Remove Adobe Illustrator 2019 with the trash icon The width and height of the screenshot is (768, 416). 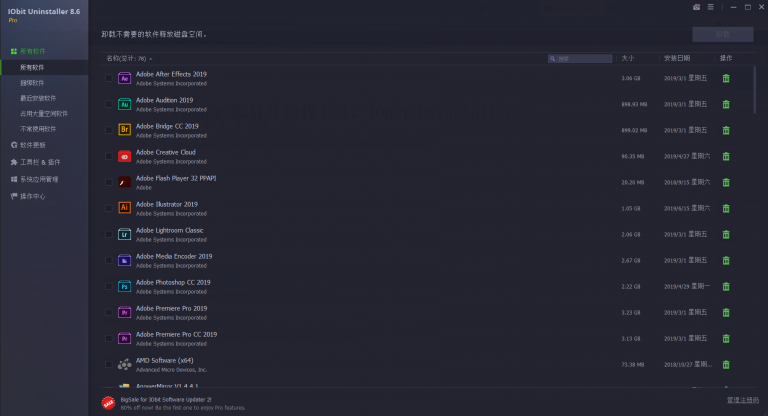[x=726, y=208]
